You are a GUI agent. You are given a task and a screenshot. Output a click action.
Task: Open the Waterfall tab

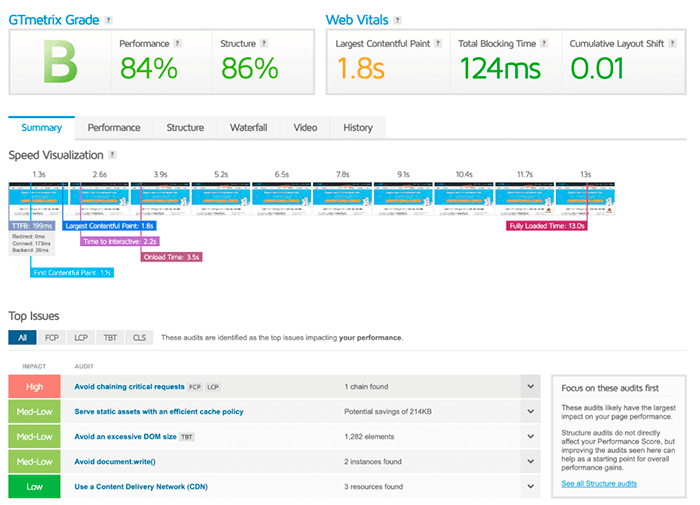(249, 128)
